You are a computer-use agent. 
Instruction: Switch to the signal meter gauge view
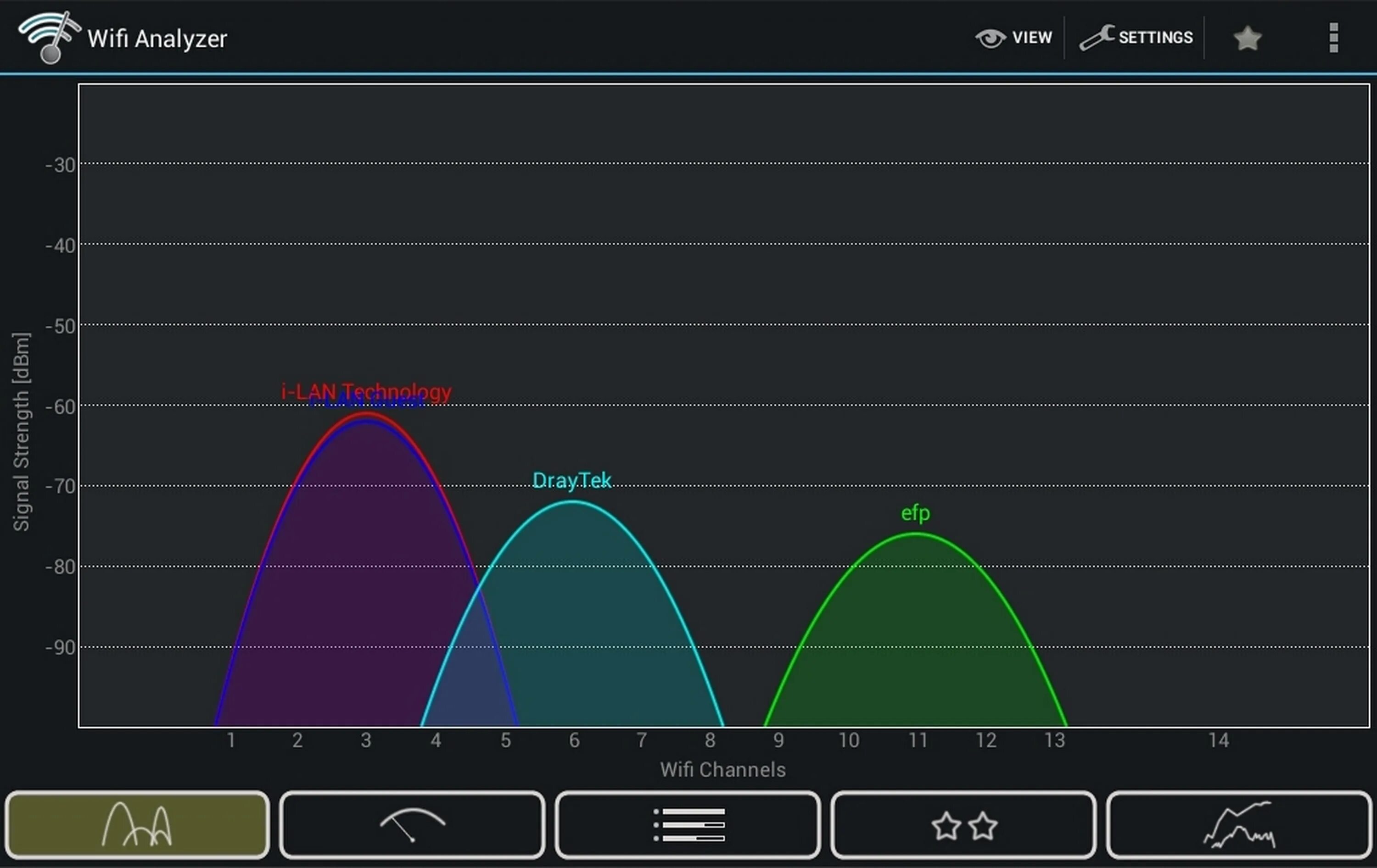click(x=412, y=824)
